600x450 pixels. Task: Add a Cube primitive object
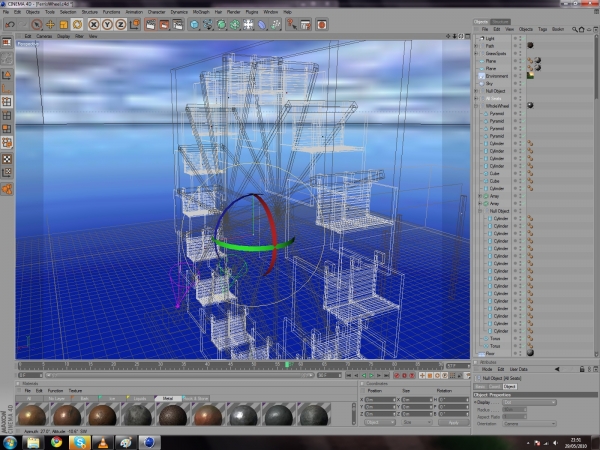coord(194,25)
